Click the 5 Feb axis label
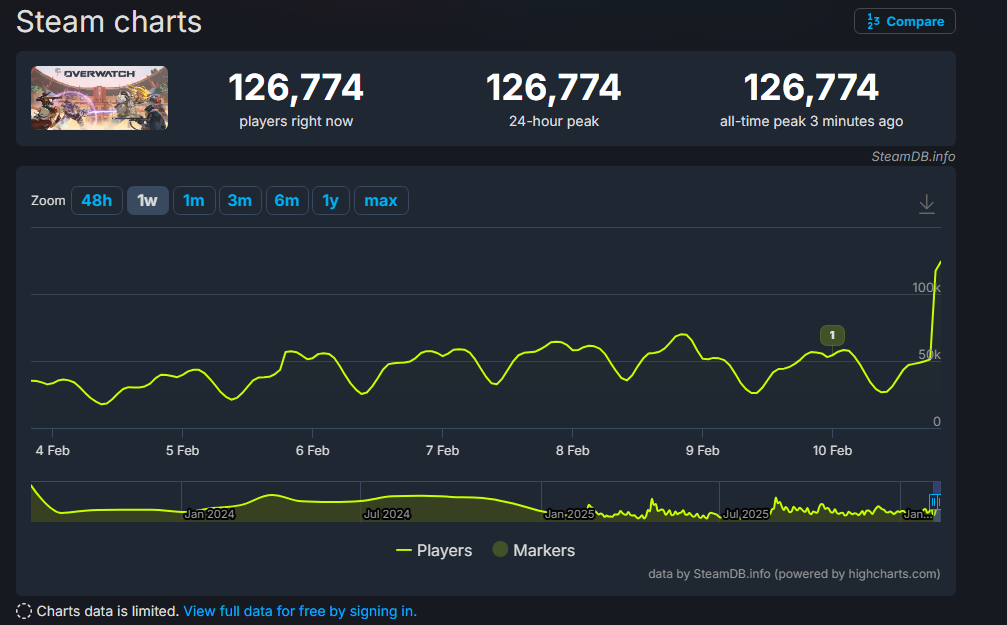Image resolution: width=1007 pixels, height=625 pixels. (x=182, y=450)
